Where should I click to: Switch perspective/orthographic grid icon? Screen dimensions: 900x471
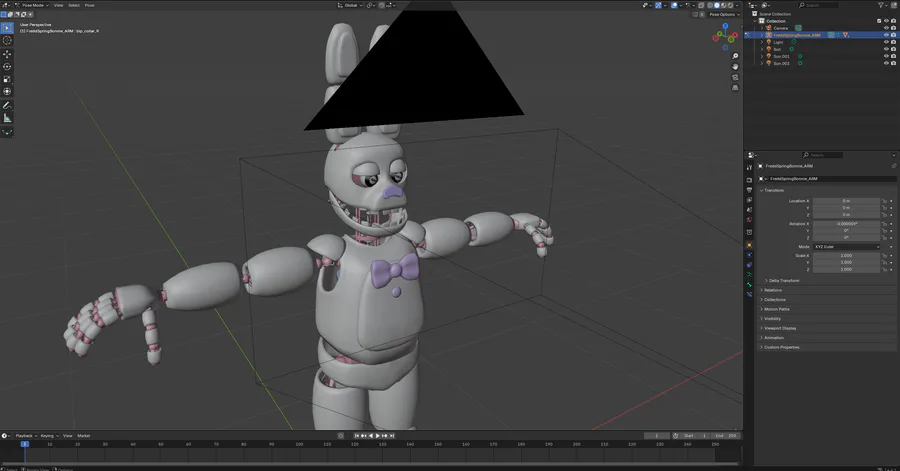coord(735,88)
